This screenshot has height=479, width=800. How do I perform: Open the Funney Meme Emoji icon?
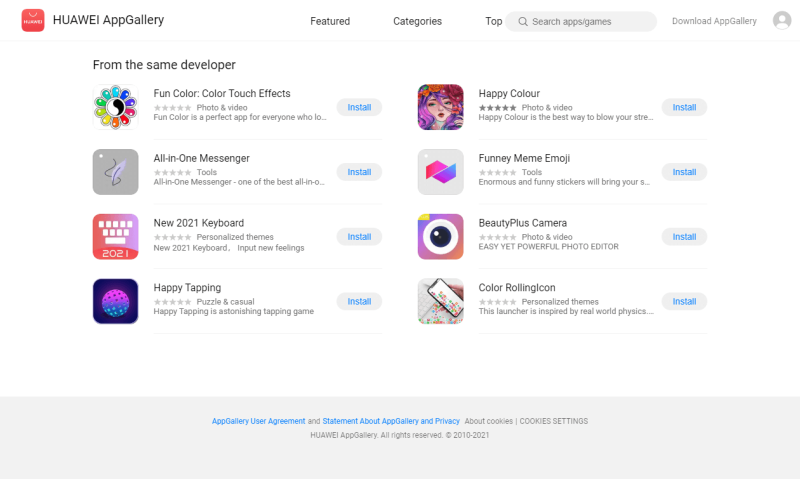pyautogui.click(x=440, y=172)
